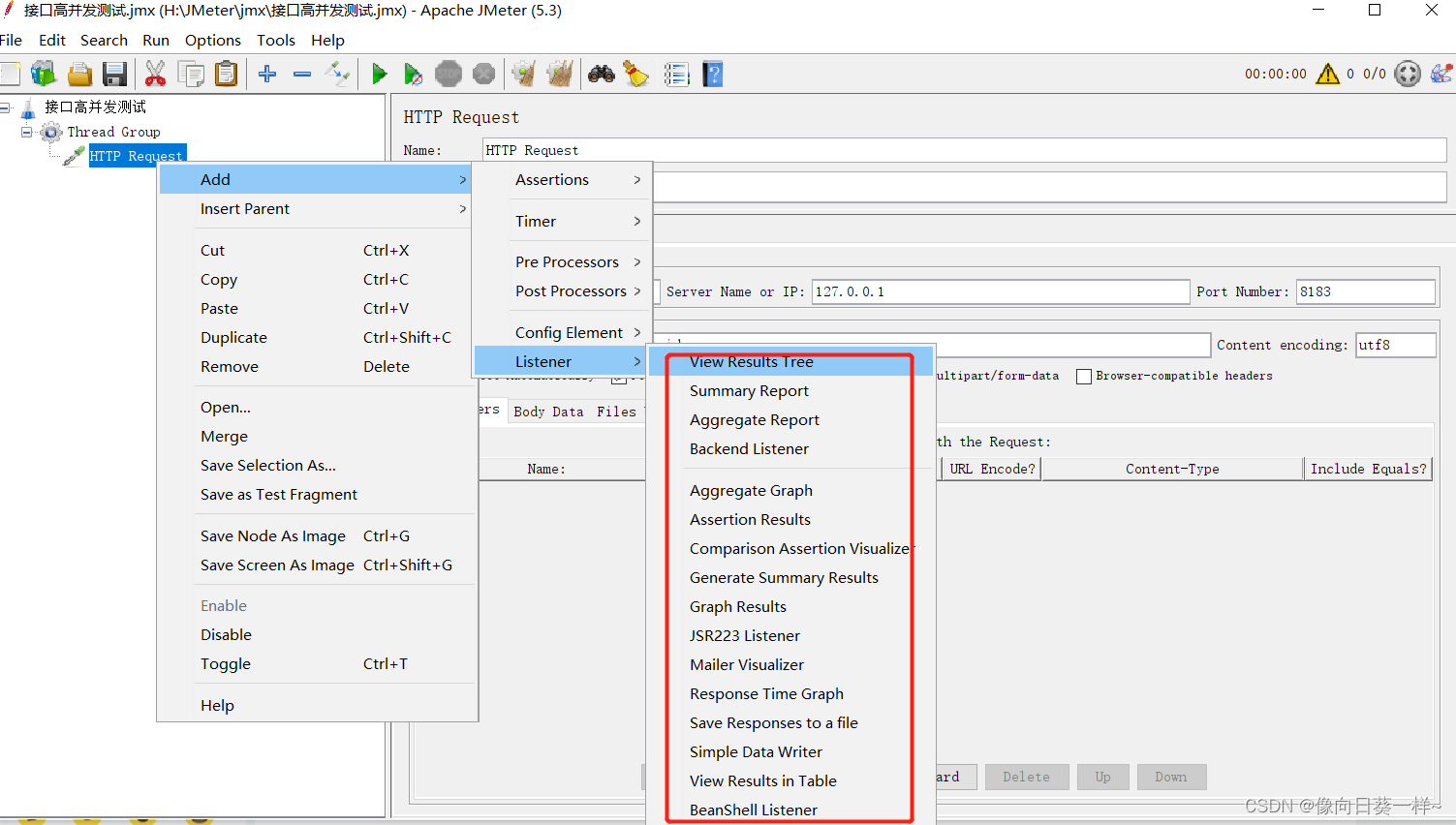Select Backend Listener entry
The height and width of the screenshot is (825, 1456).
790,449
